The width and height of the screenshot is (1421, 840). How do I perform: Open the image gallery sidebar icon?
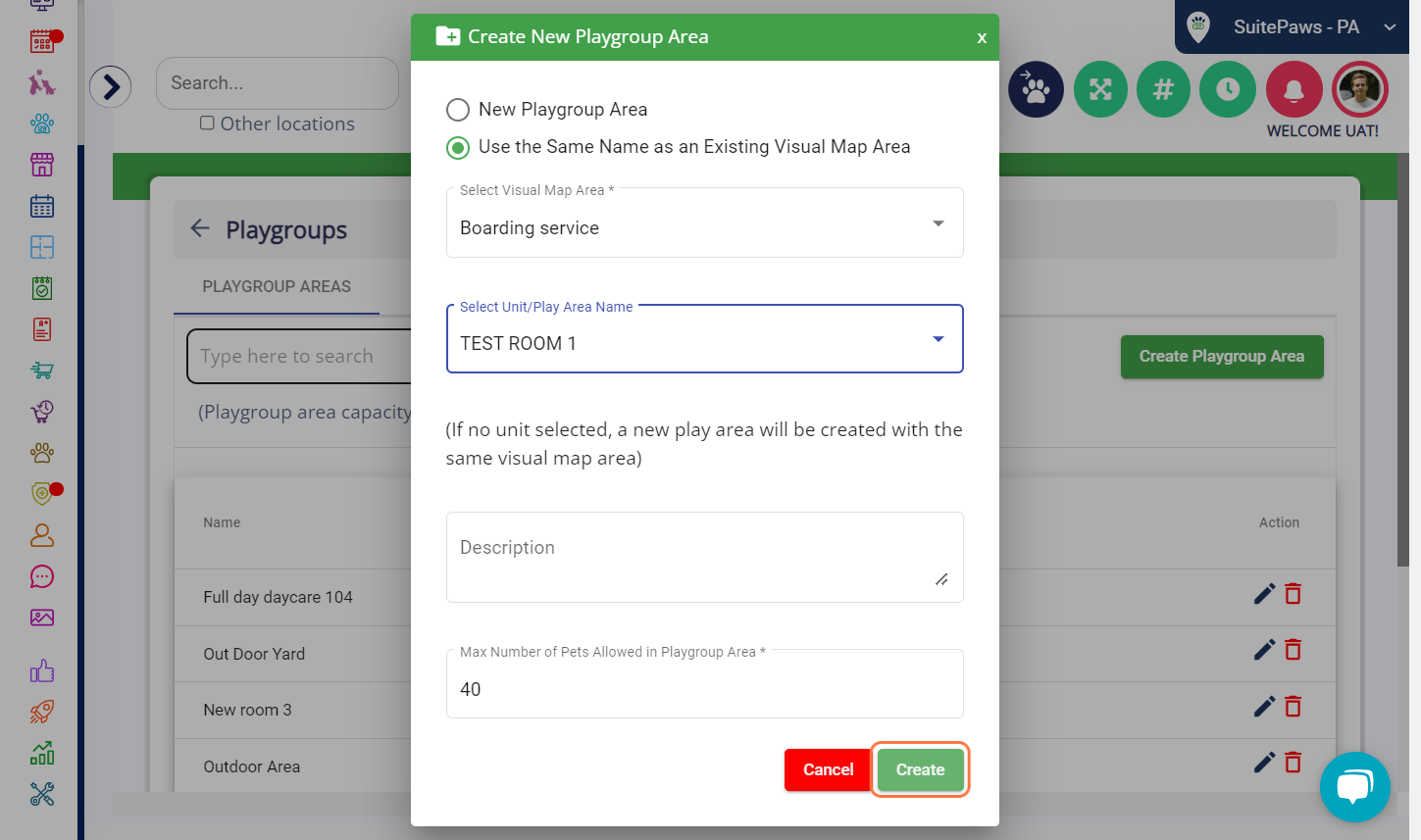tap(42, 618)
